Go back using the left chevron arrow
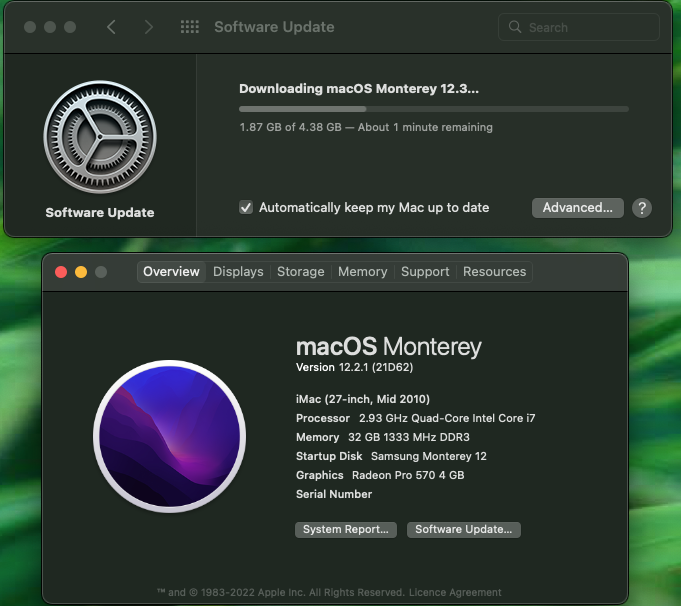Viewport: 681px width, 606px height. (x=111, y=27)
